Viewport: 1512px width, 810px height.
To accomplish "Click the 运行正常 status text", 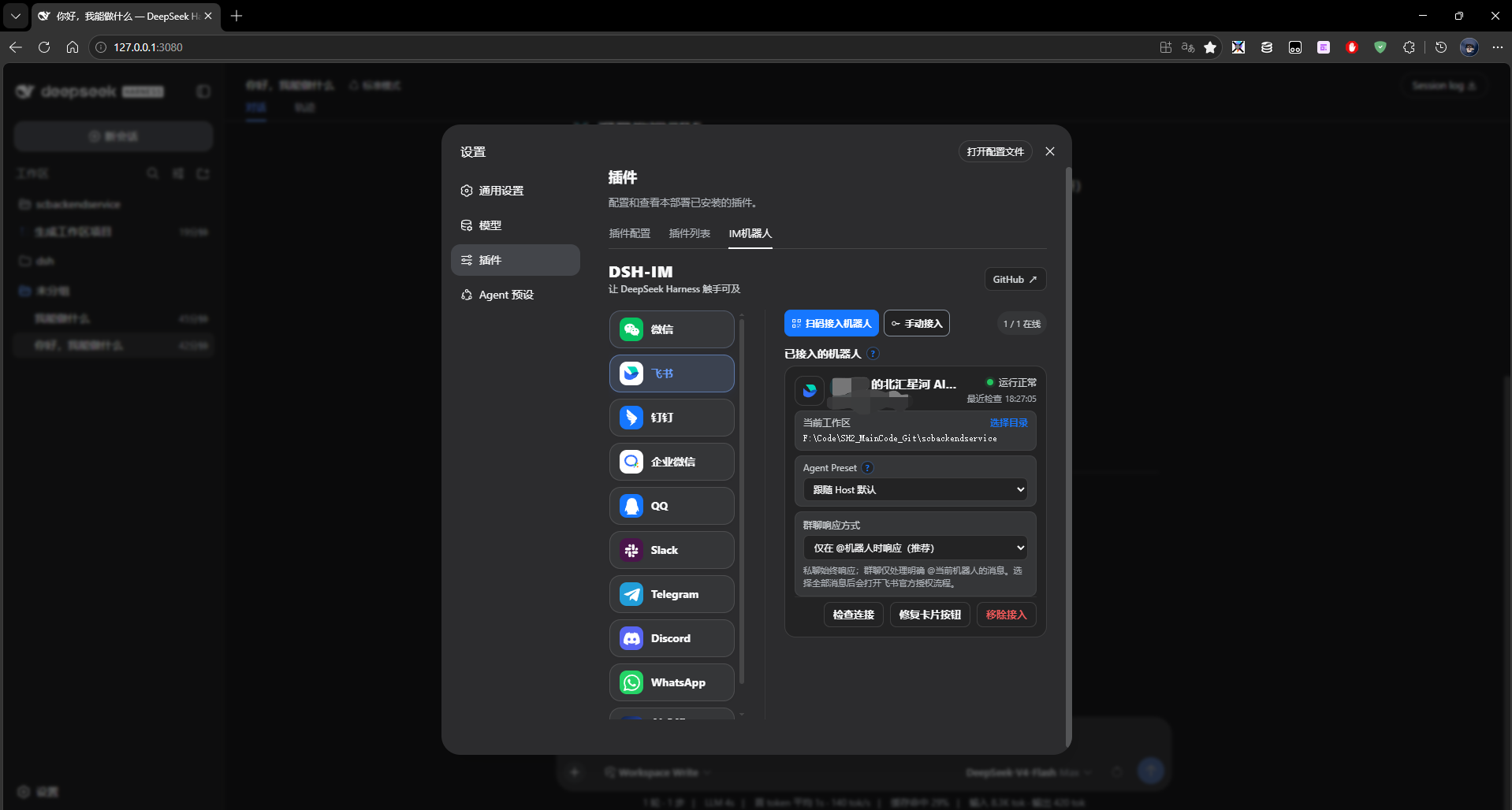I will (1018, 383).
